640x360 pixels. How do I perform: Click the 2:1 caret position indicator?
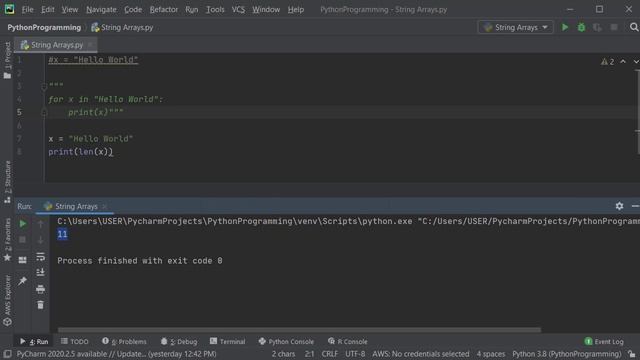point(309,354)
